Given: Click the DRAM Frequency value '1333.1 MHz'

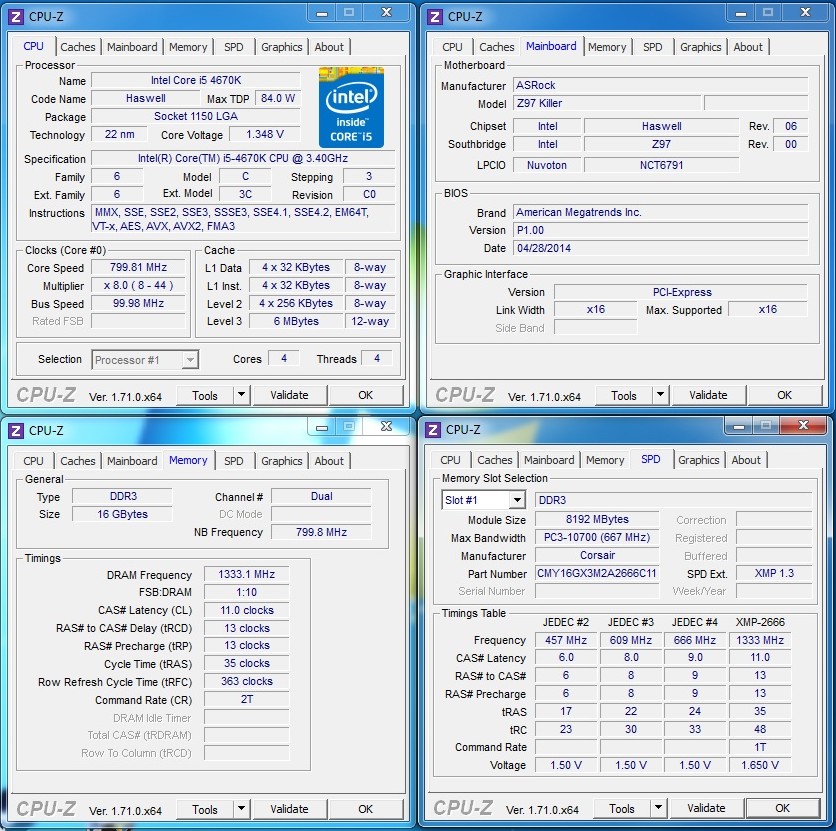Looking at the screenshot, I should pyautogui.click(x=246, y=574).
